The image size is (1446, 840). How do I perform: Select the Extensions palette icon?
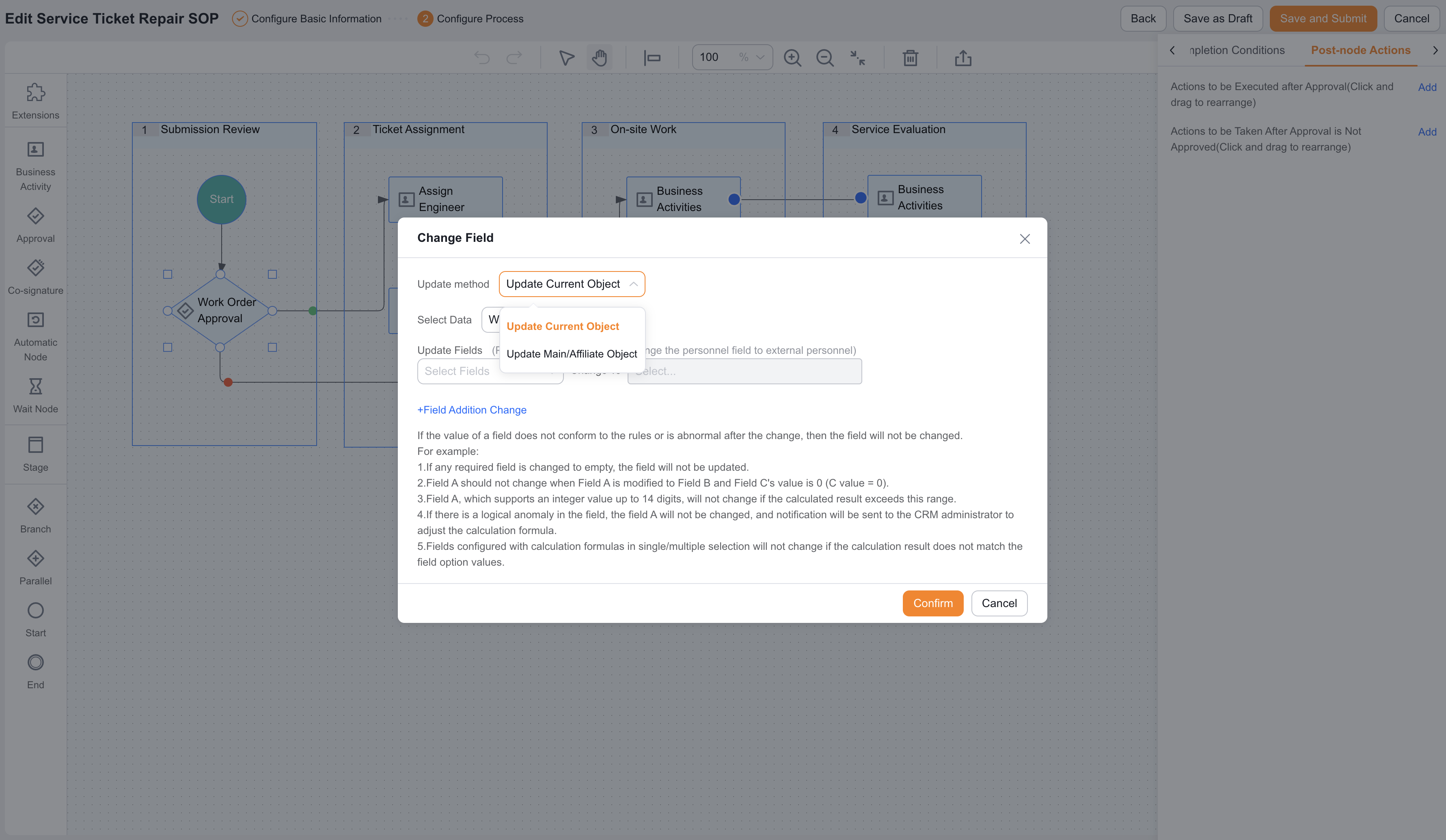coord(36,93)
